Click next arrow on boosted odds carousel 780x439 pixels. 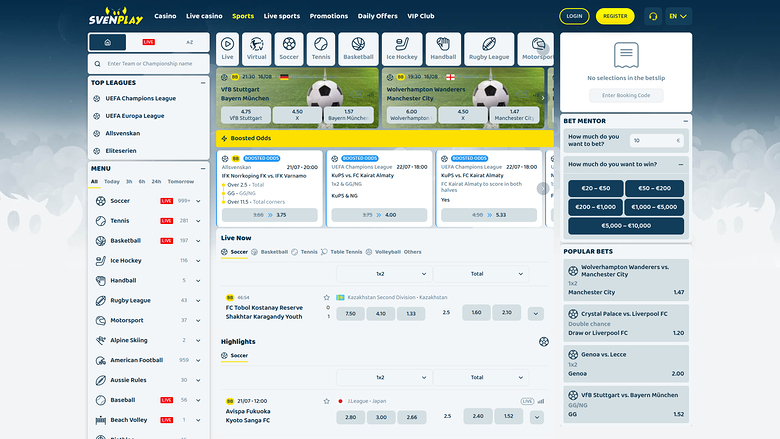(543, 188)
